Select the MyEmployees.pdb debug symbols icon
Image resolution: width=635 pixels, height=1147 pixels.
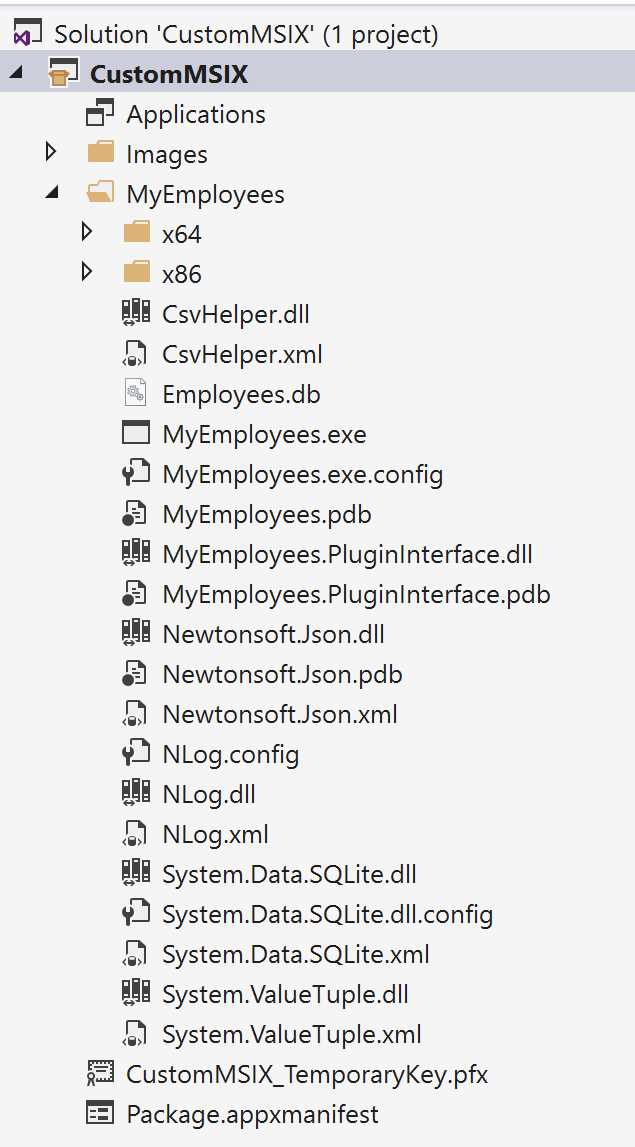(137, 513)
